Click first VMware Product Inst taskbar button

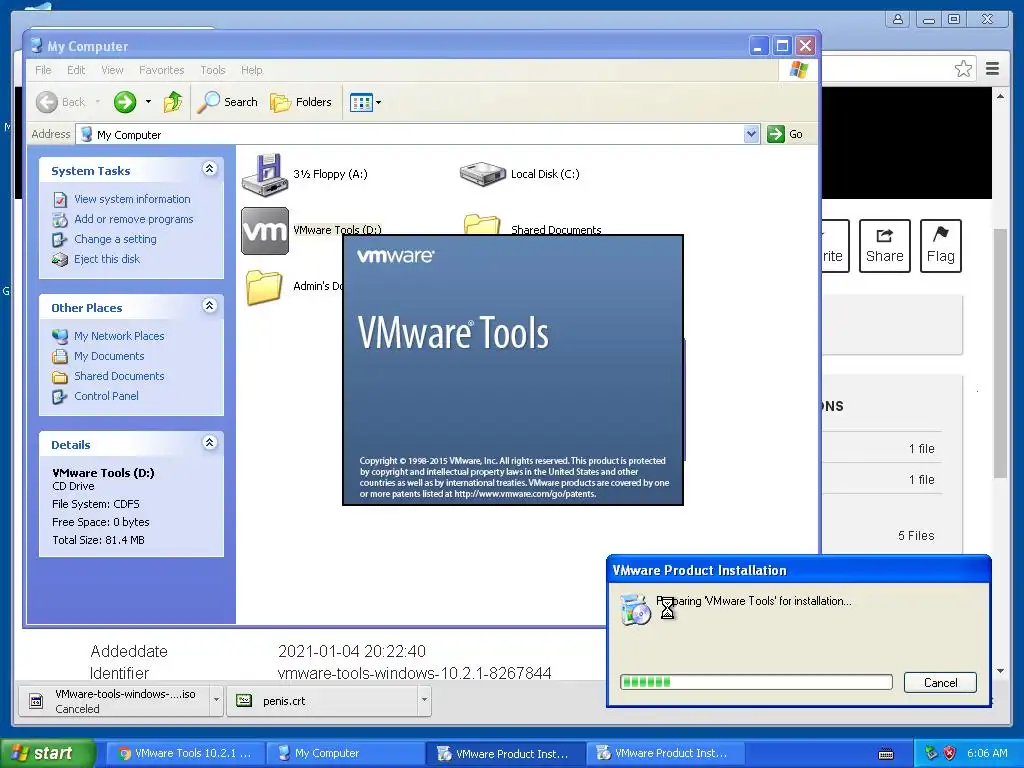[x=505, y=753]
